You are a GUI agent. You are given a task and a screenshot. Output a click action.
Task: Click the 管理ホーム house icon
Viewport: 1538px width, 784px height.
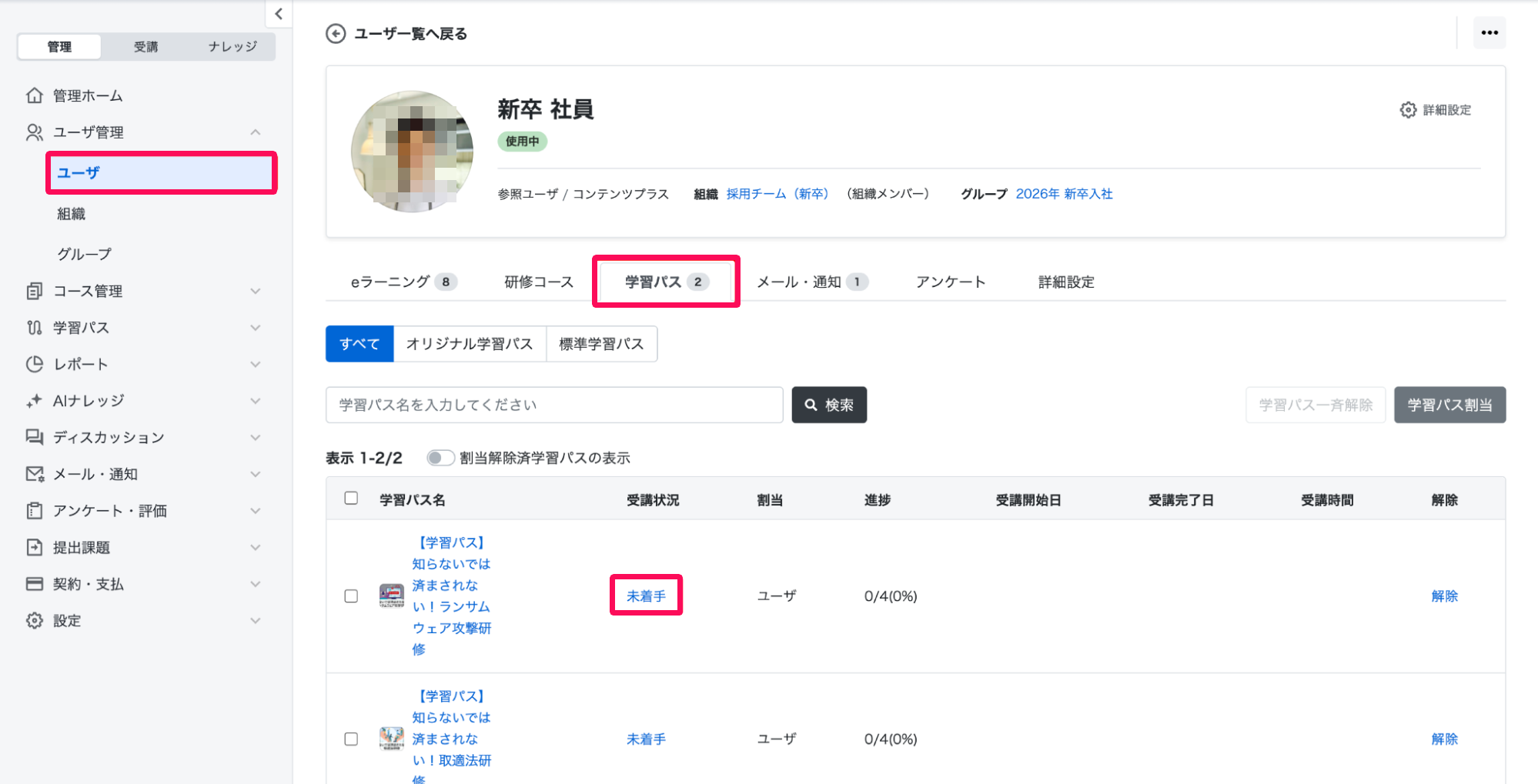click(x=35, y=95)
